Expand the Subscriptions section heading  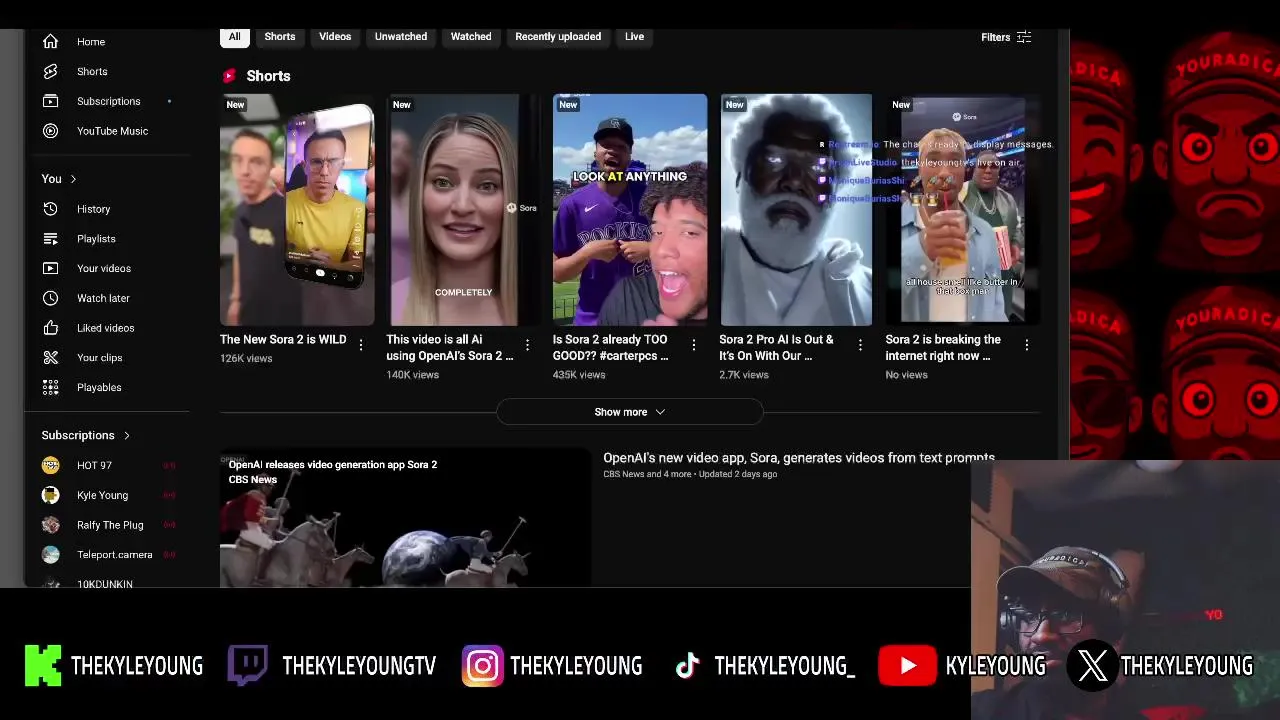click(x=86, y=436)
